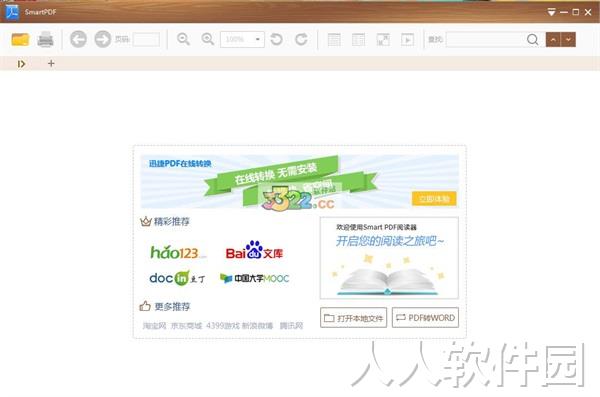Expand the sidebar panel toggle arrow
Image resolution: width=600 pixels, height=397 pixels.
pos(21,64)
